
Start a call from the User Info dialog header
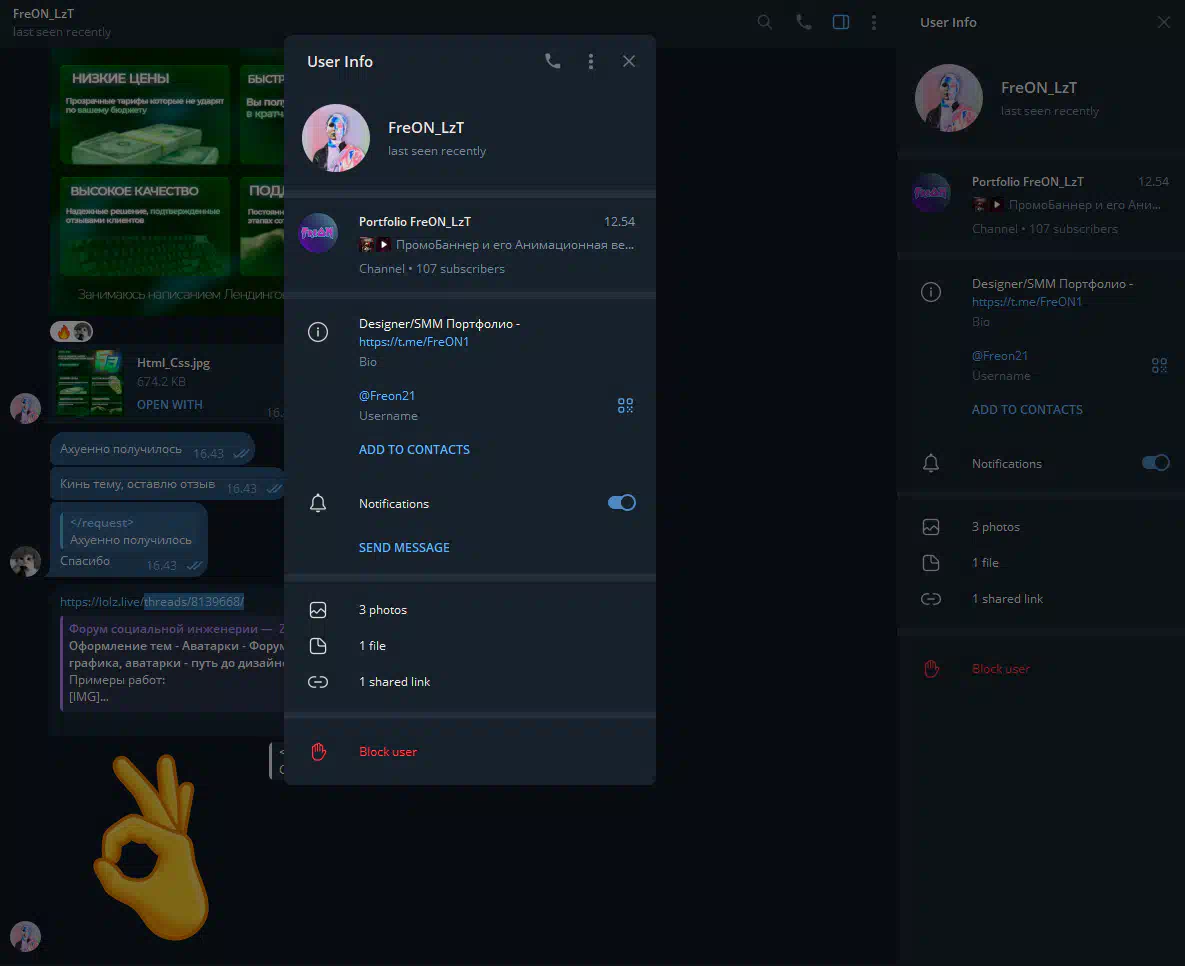point(552,61)
